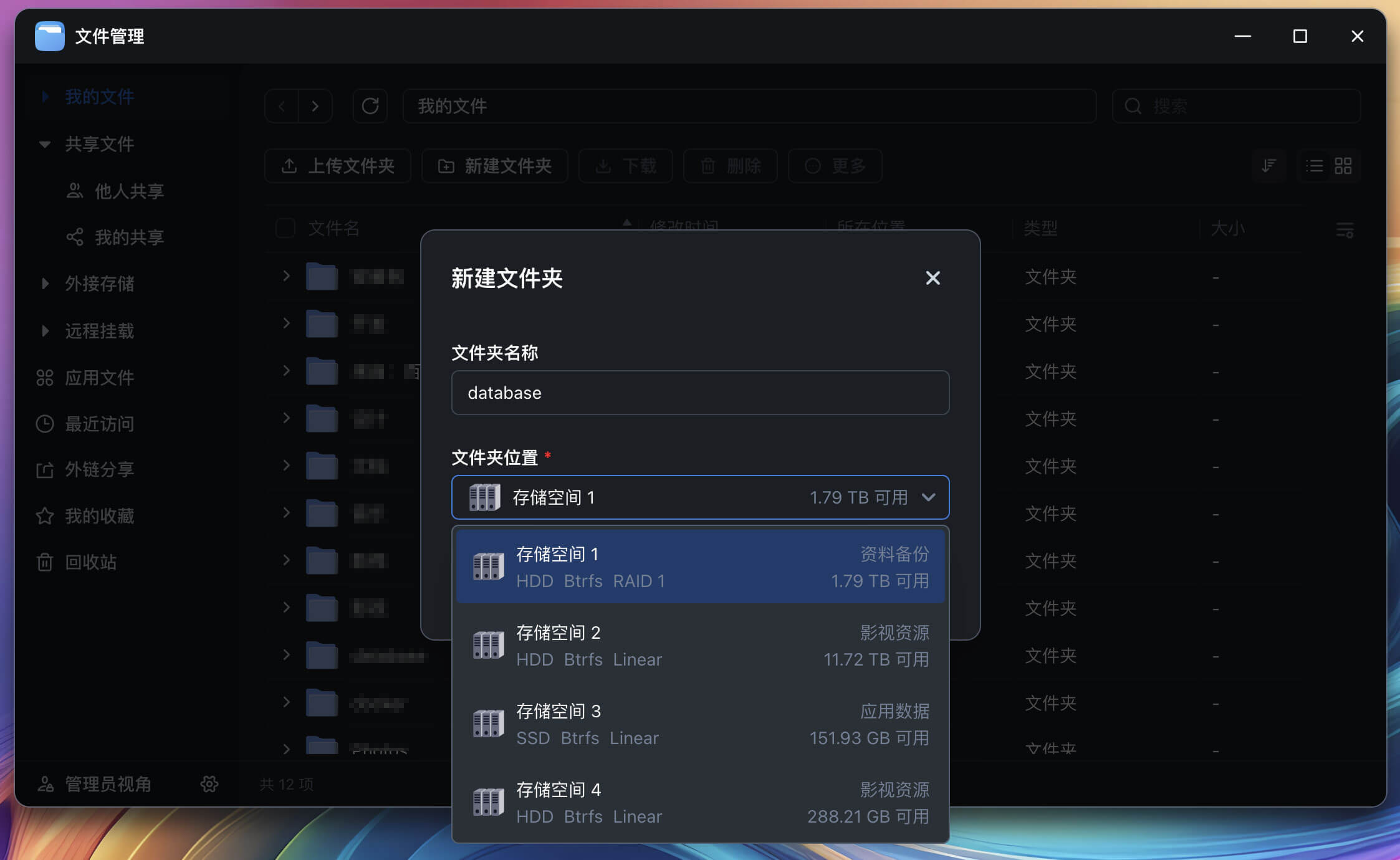Open 我的收藏 favorites in sidebar

99,516
